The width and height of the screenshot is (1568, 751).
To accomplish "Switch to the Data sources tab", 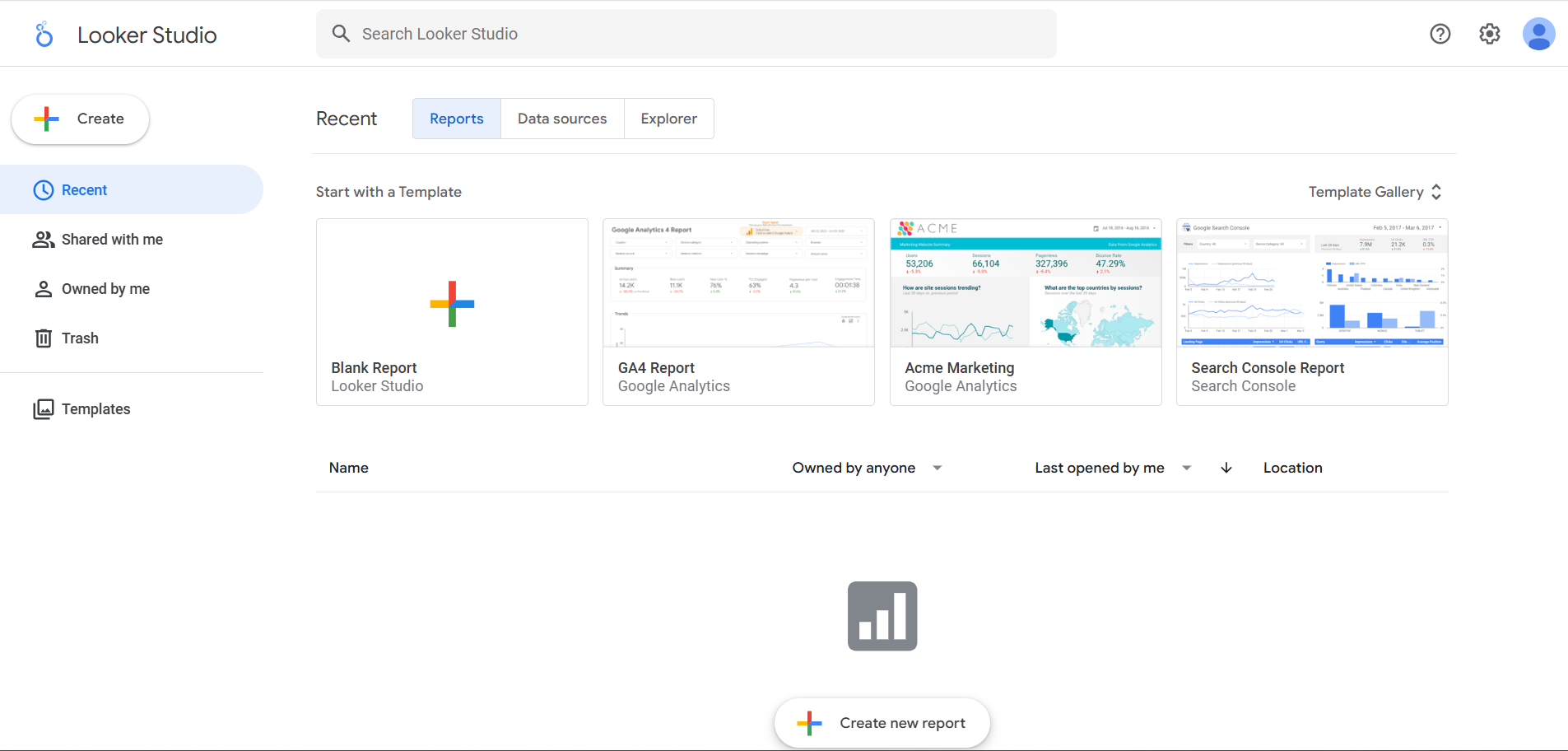I will click(x=562, y=118).
